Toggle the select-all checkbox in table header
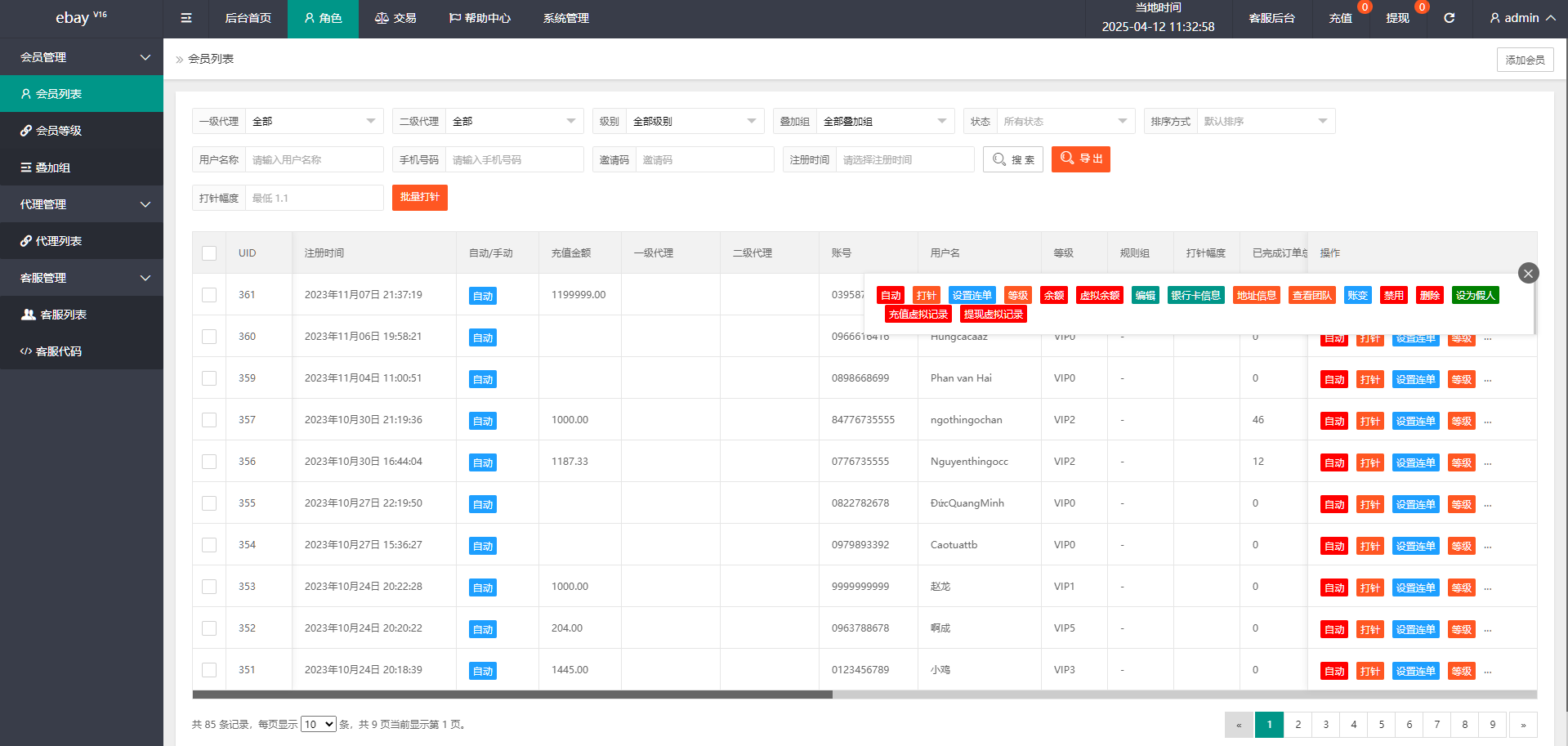 click(209, 253)
